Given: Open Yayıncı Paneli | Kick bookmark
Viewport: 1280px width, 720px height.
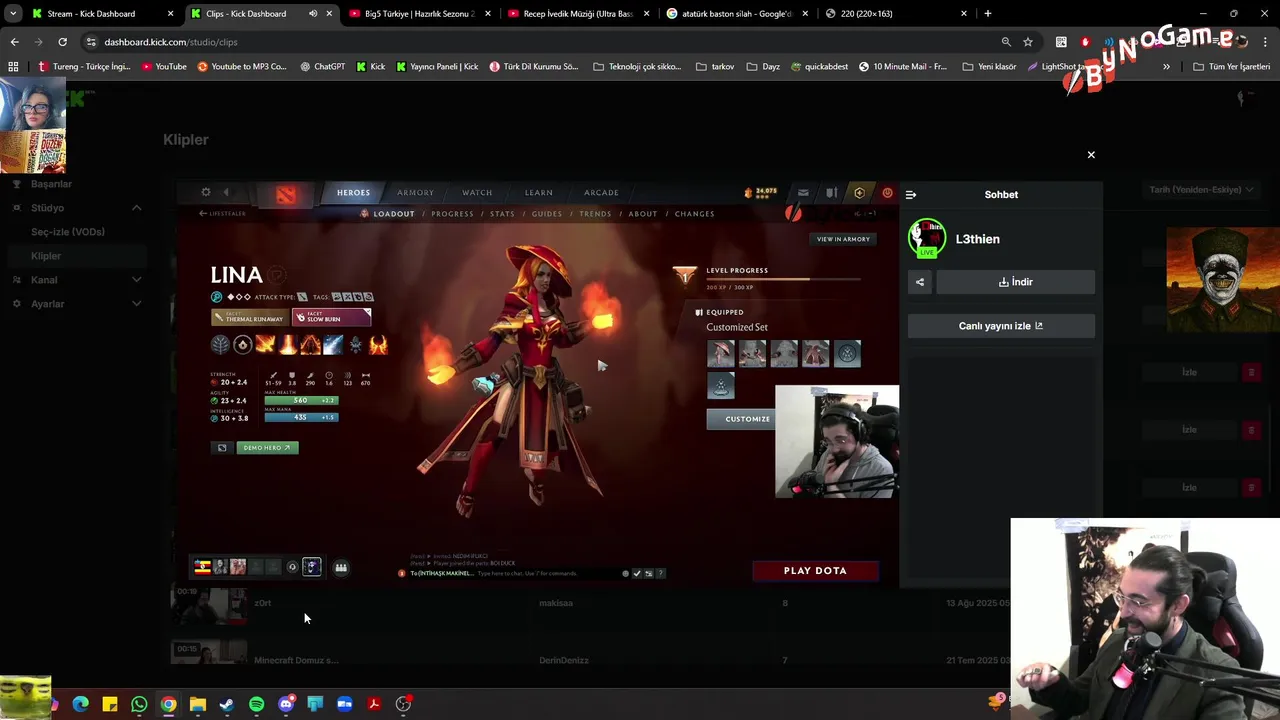Looking at the screenshot, I should pos(437,67).
